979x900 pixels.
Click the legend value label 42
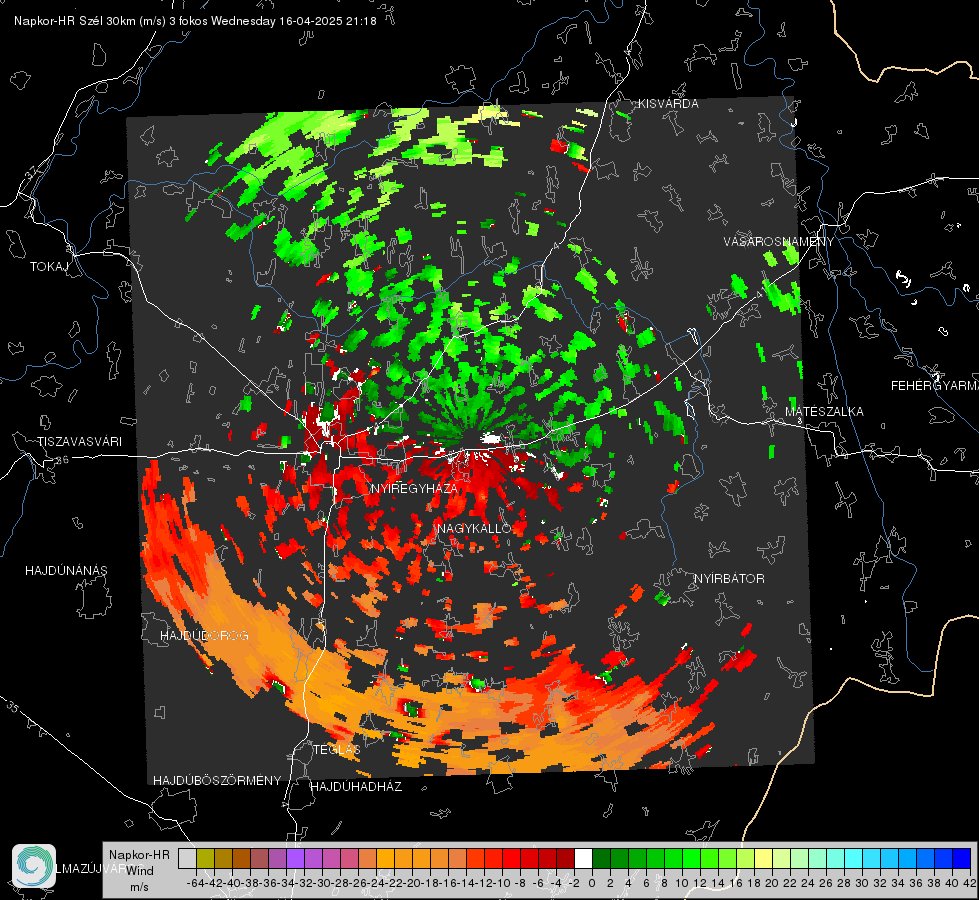pyautogui.click(x=969, y=883)
